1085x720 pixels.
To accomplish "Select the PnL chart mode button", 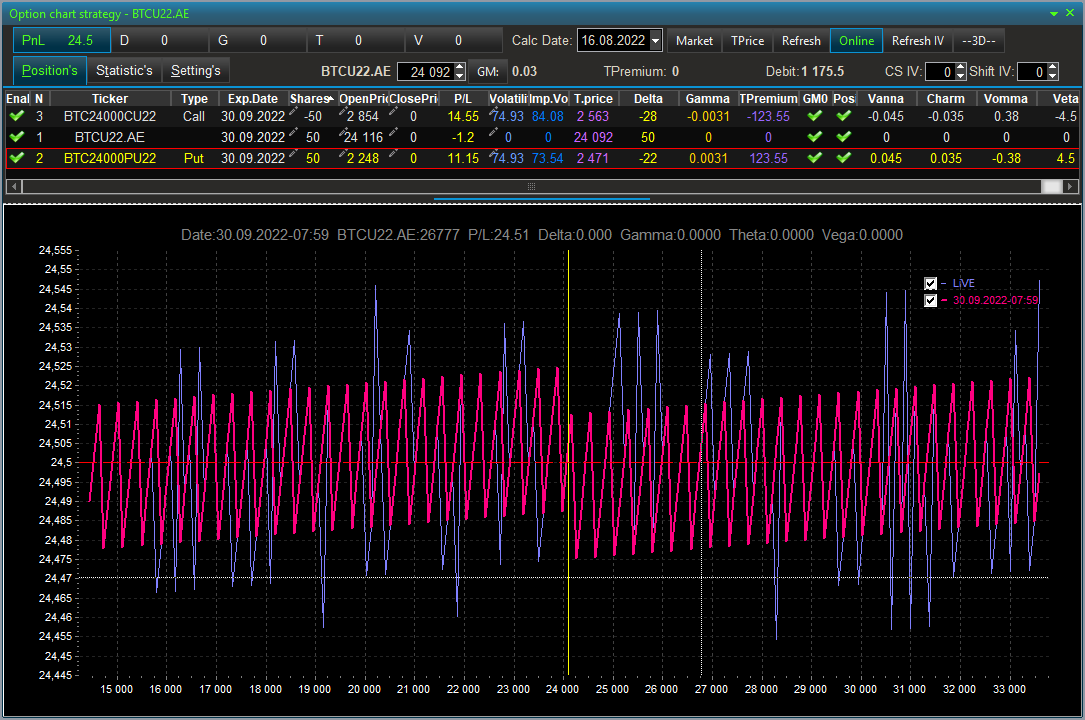I will (x=62, y=41).
